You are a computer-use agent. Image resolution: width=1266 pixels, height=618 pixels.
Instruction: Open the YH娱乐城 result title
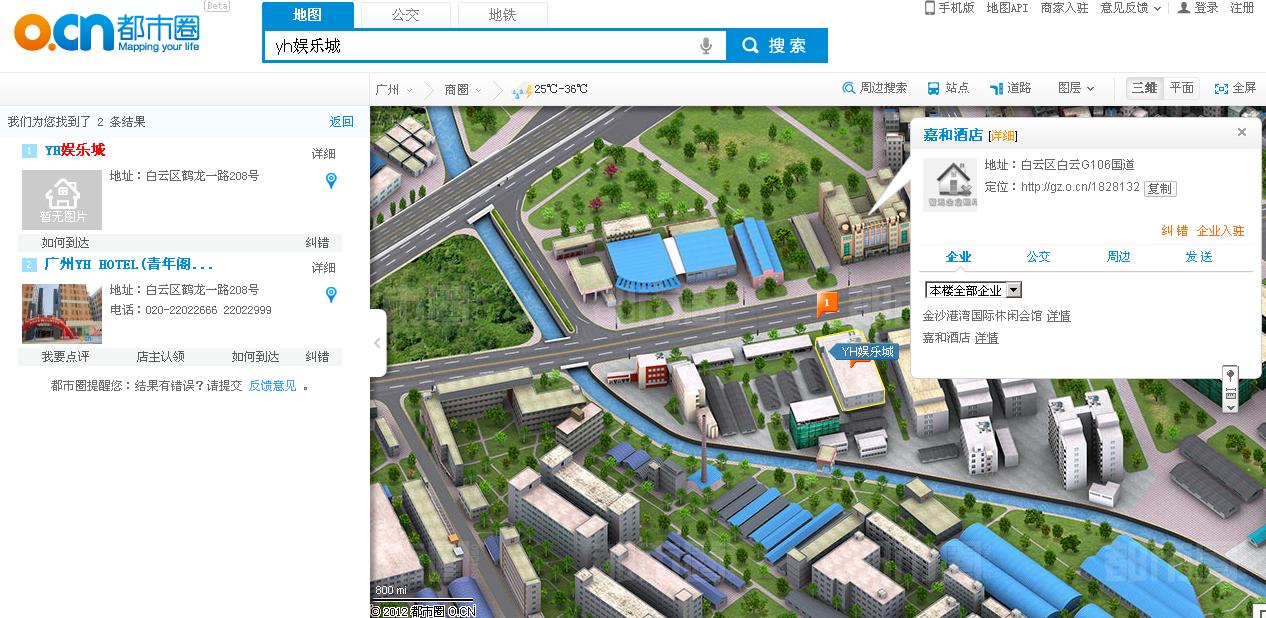coord(75,150)
